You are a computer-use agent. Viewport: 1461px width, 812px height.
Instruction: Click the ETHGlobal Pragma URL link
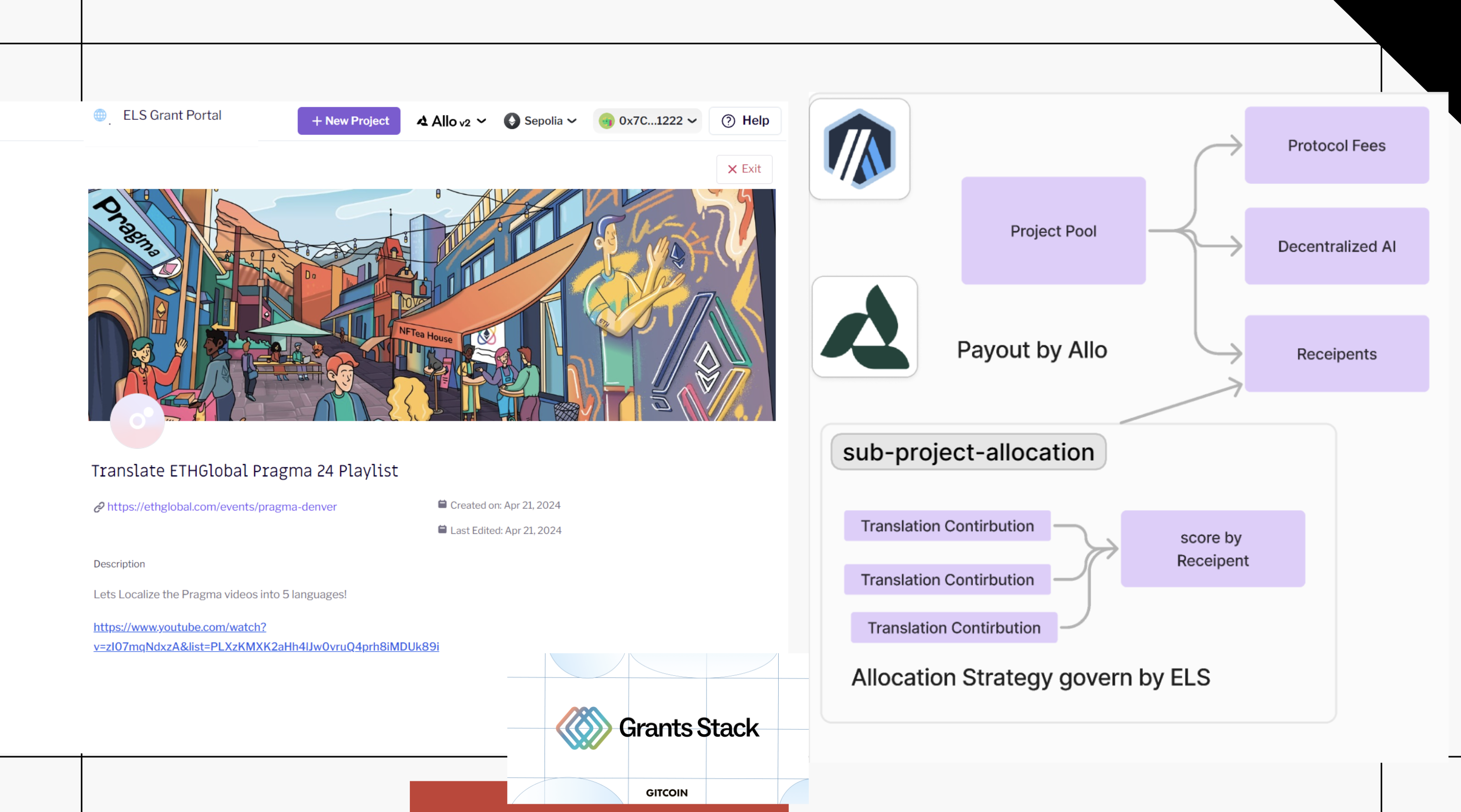(x=221, y=505)
